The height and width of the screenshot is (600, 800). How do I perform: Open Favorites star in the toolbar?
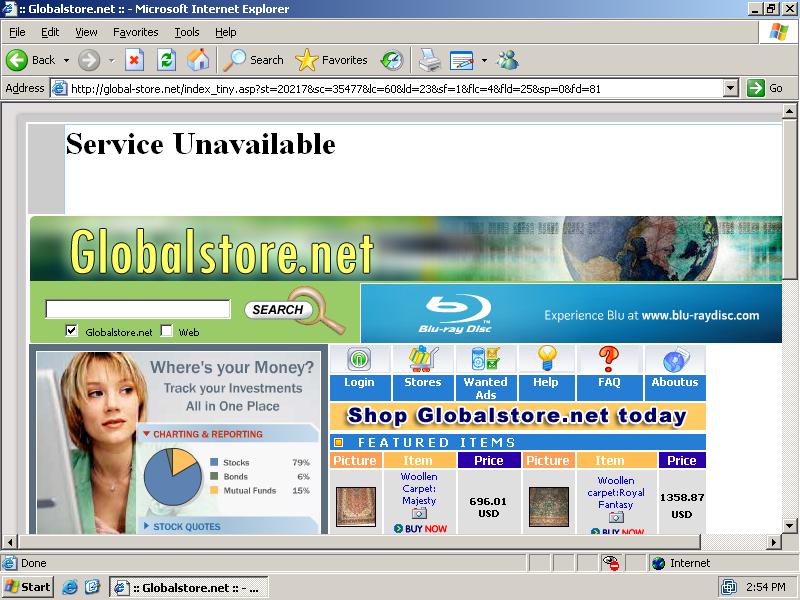point(306,60)
